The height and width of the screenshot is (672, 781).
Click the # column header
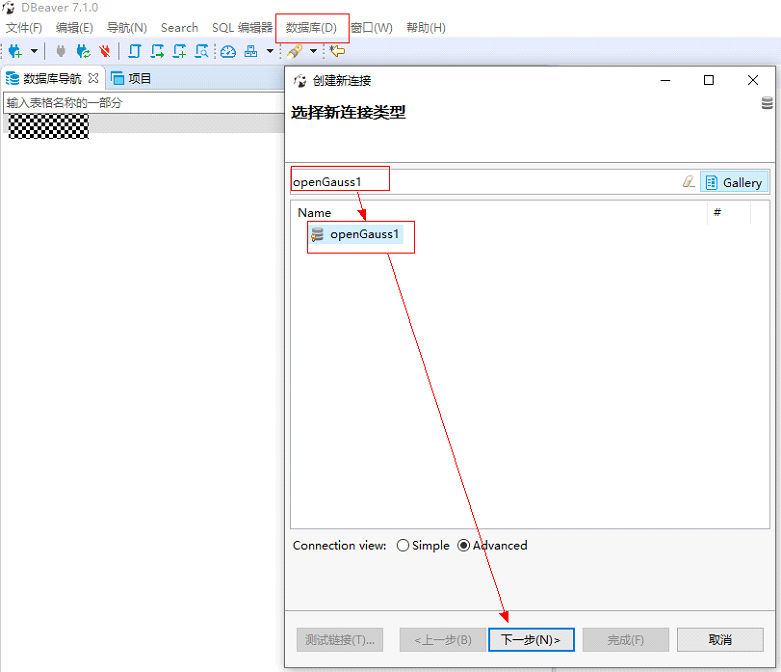point(717,213)
